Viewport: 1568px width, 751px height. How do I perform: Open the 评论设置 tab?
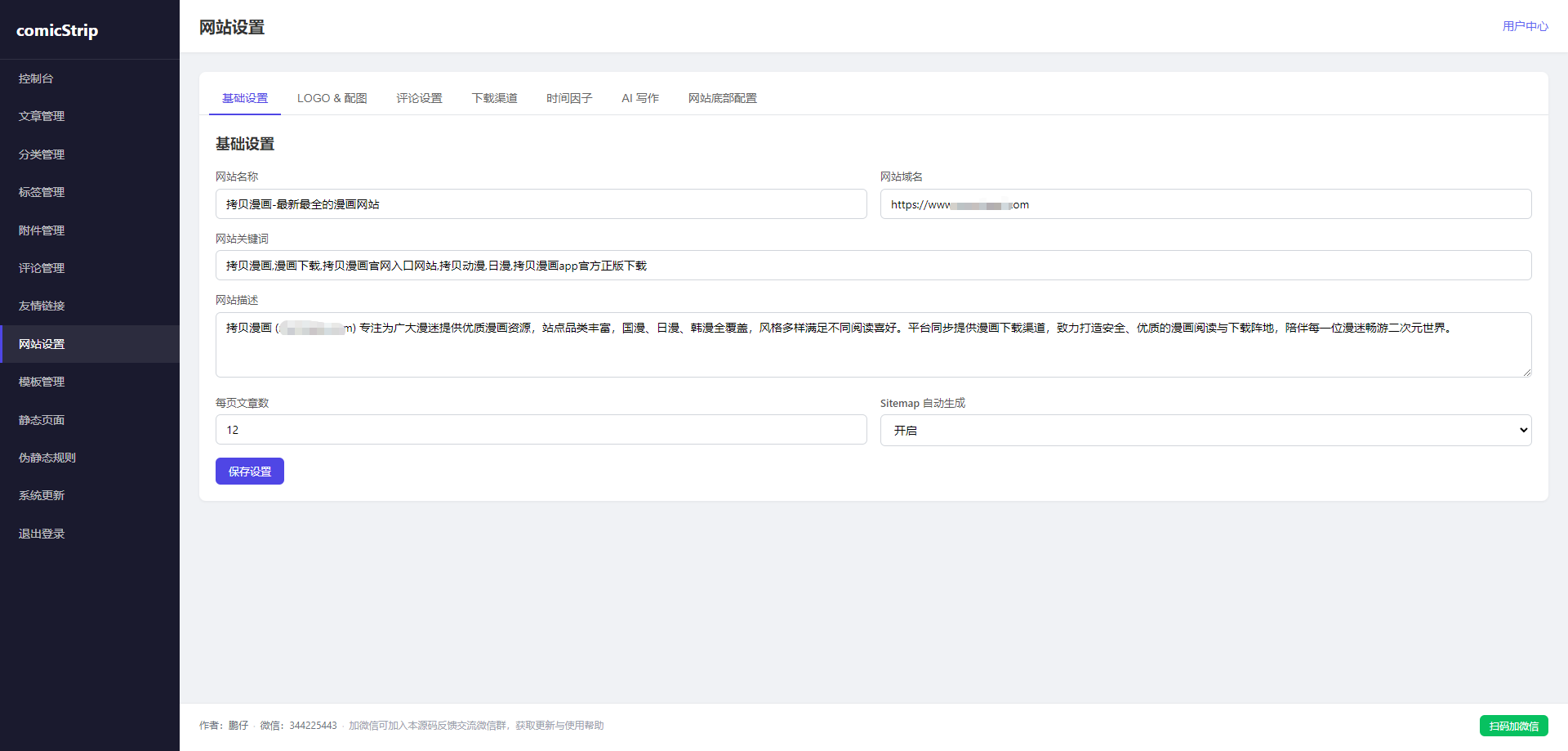click(x=420, y=98)
